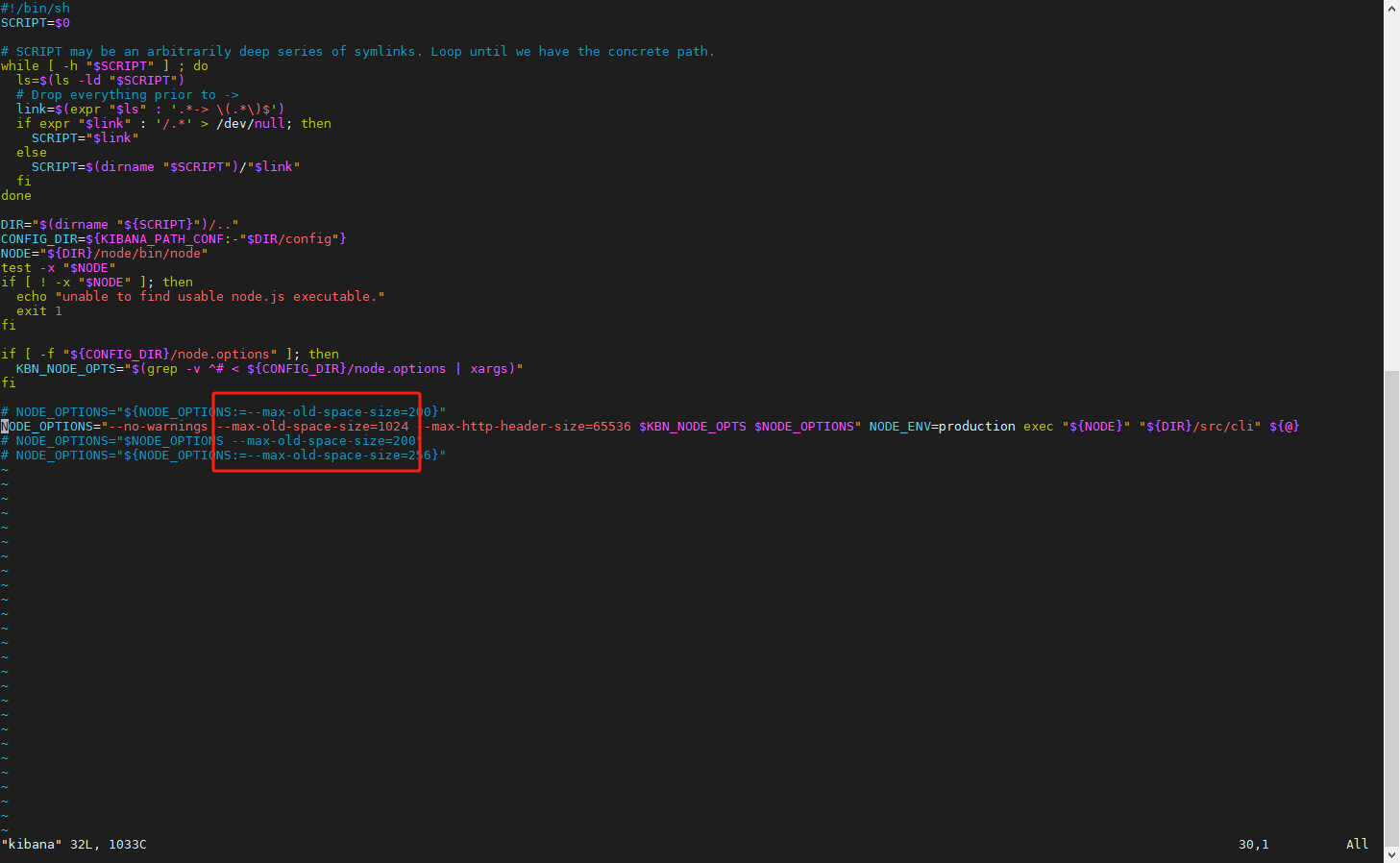Click '--no-warnings' in NODE_OPTIONS line

(x=158, y=426)
